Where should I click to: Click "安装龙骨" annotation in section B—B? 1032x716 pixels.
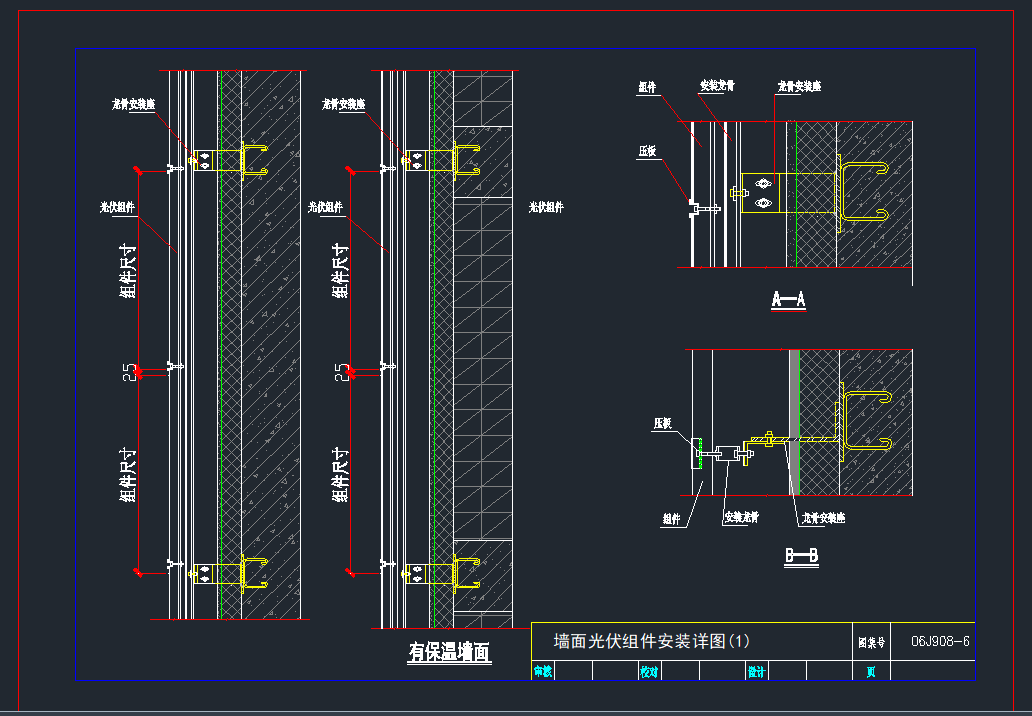tap(741, 518)
